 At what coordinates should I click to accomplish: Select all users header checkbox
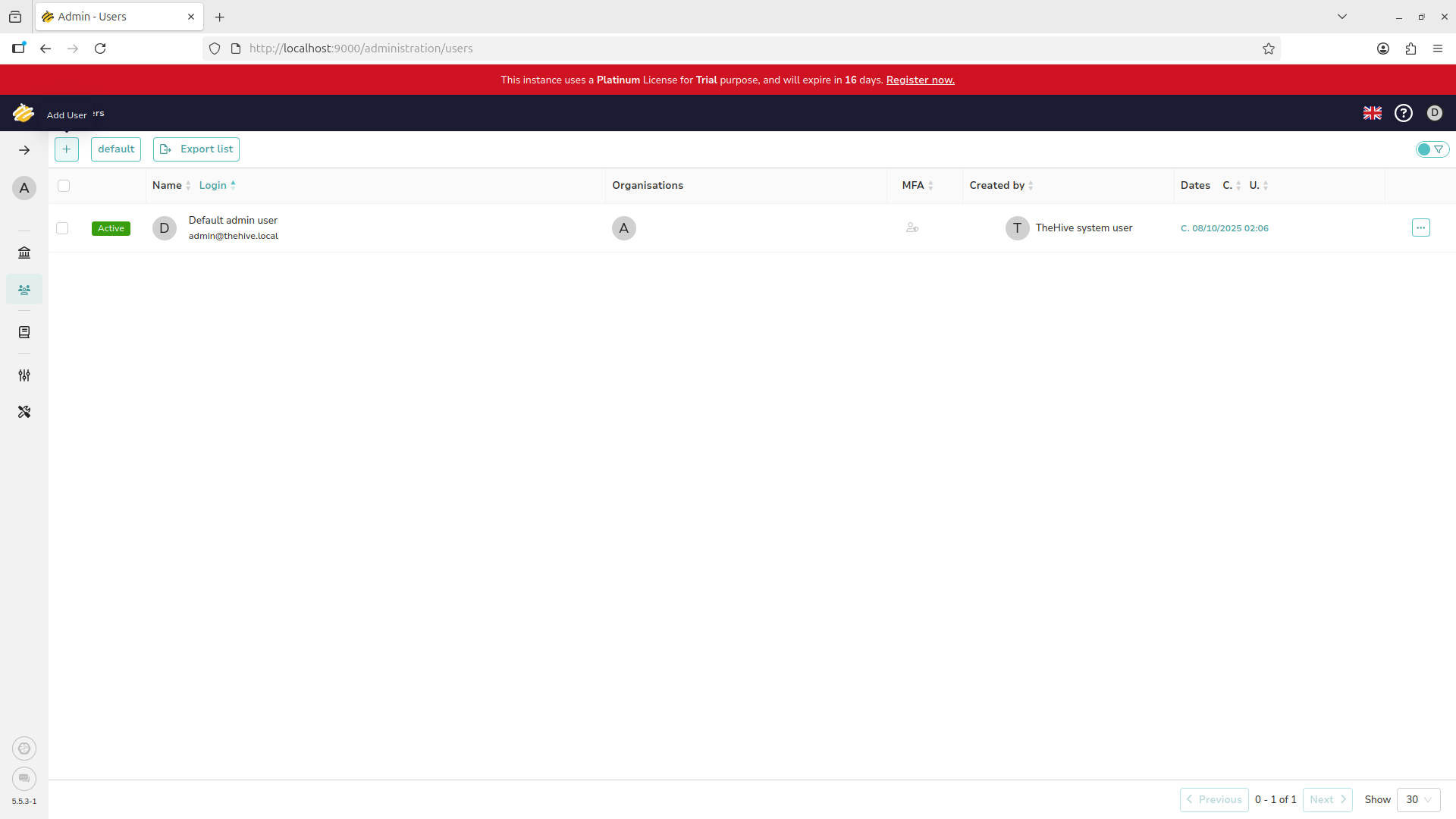pos(64,186)
